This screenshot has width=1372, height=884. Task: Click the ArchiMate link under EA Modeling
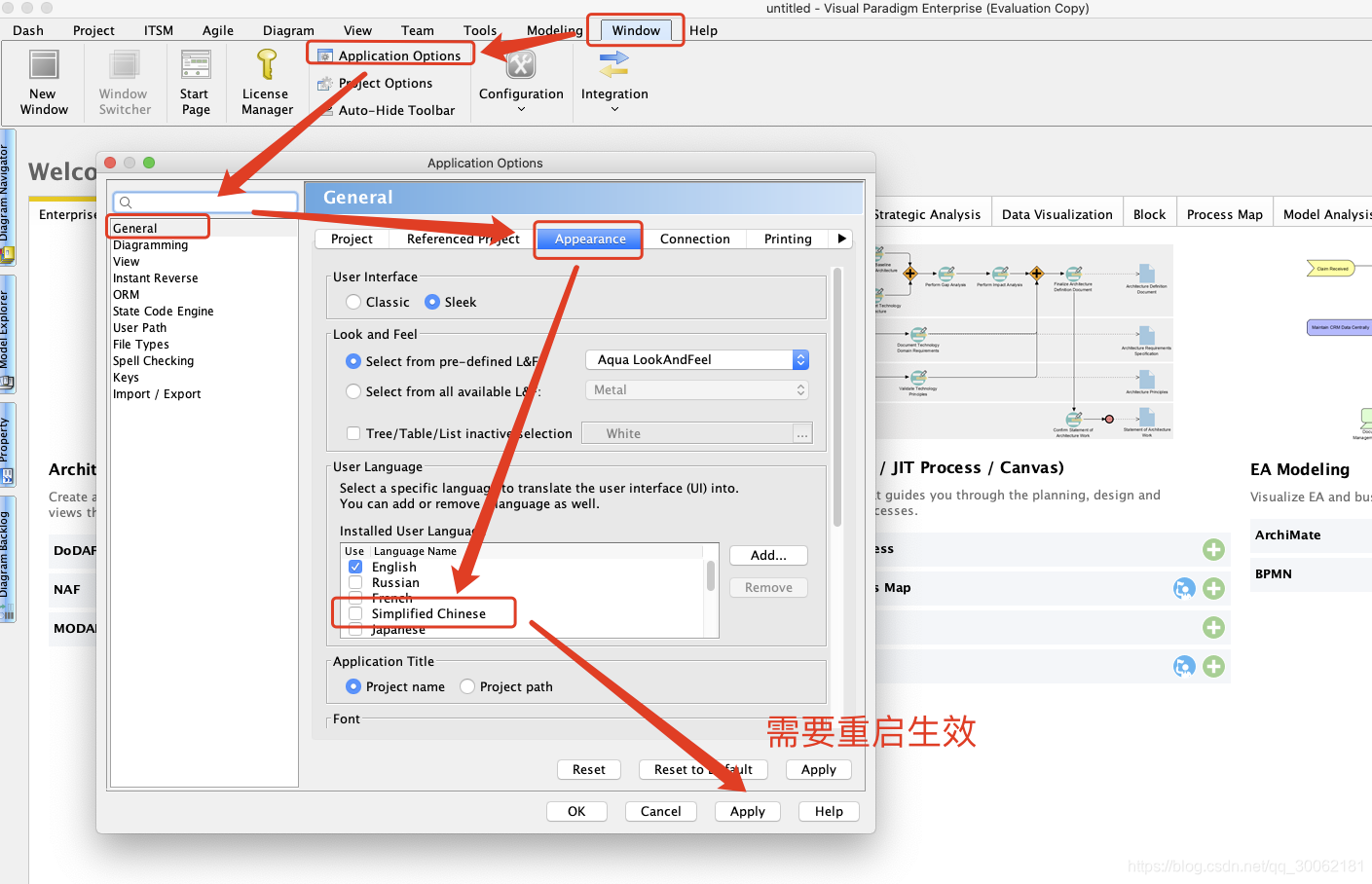1287,534
